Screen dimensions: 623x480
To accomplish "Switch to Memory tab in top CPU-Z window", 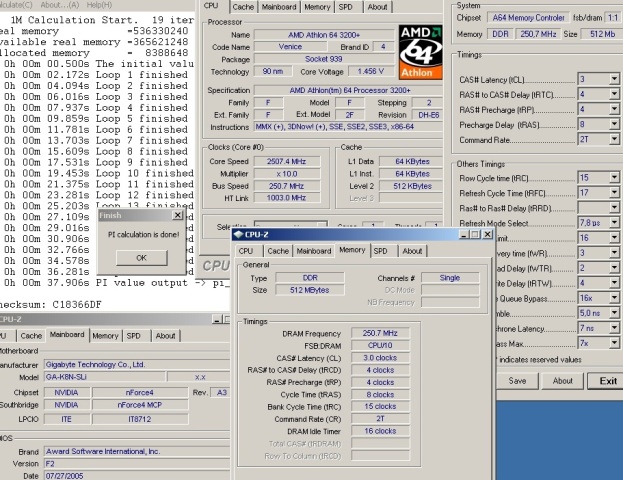I will pos(317,7).
